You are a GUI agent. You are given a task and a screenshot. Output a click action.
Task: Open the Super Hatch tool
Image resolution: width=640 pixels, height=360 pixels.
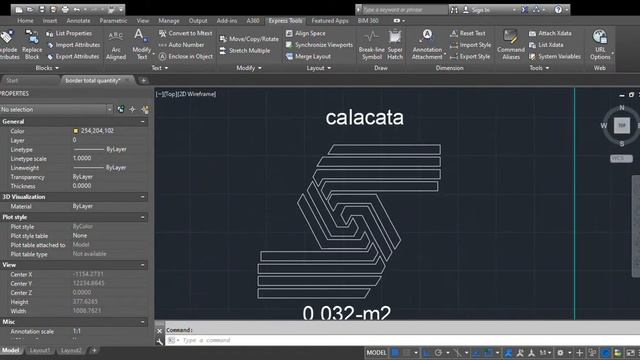395,45
